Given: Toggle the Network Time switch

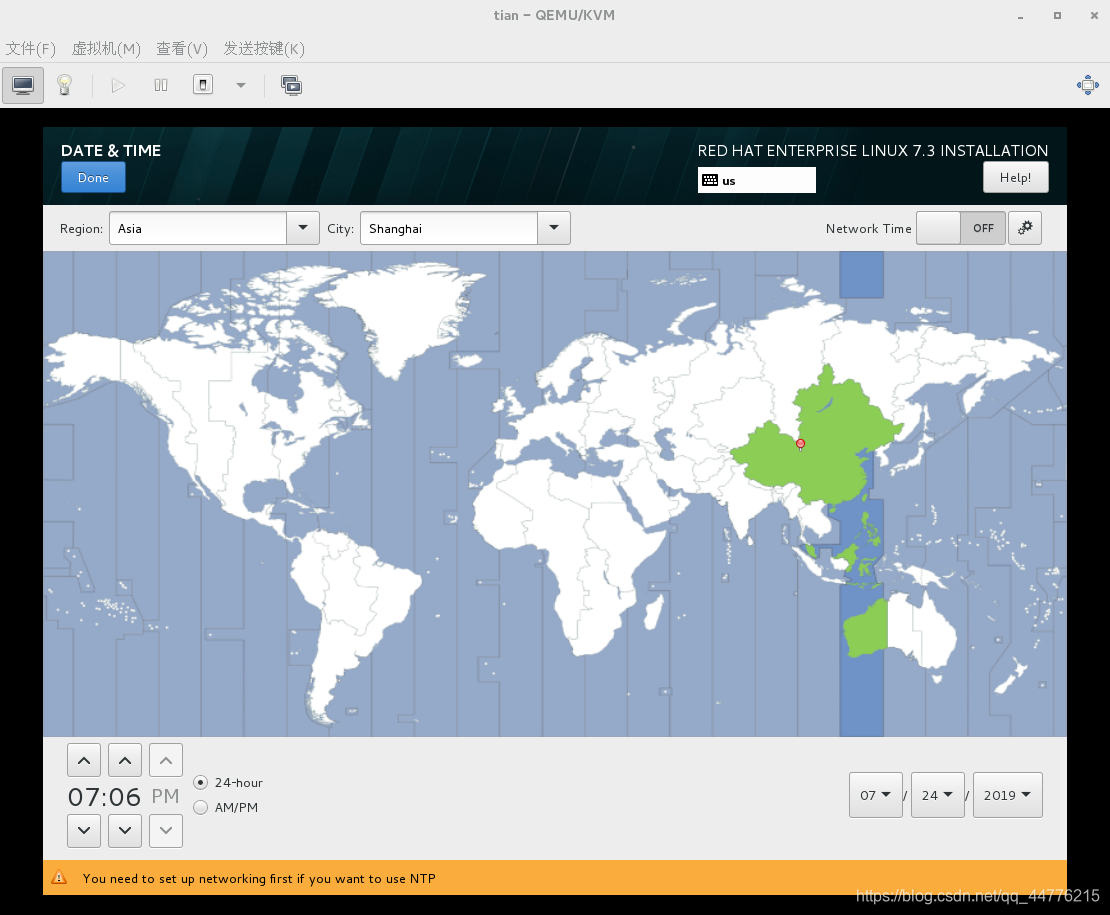Looking at the screenshot, I should (961, 228).
